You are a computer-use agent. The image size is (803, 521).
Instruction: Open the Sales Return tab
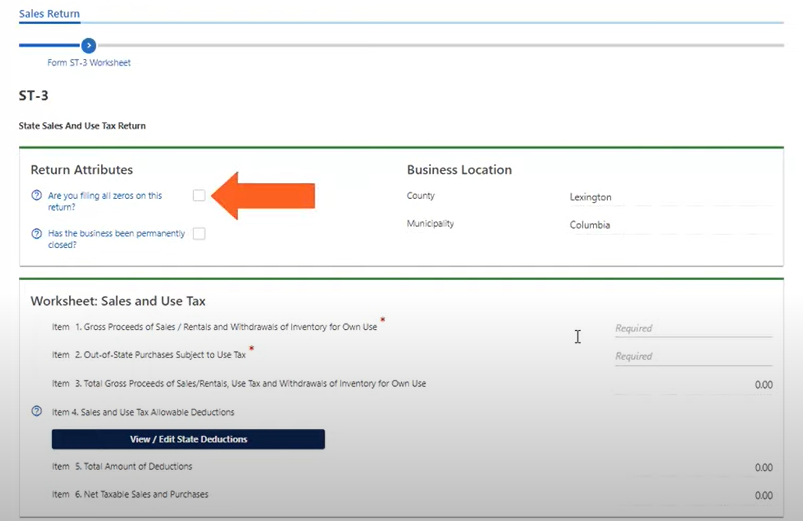pos(49,14)
